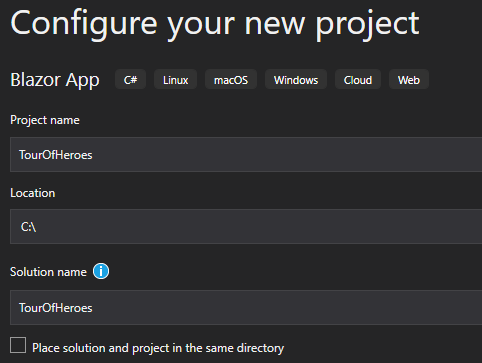
Task: Select the macOS platform tag
Action: (231, 80)
